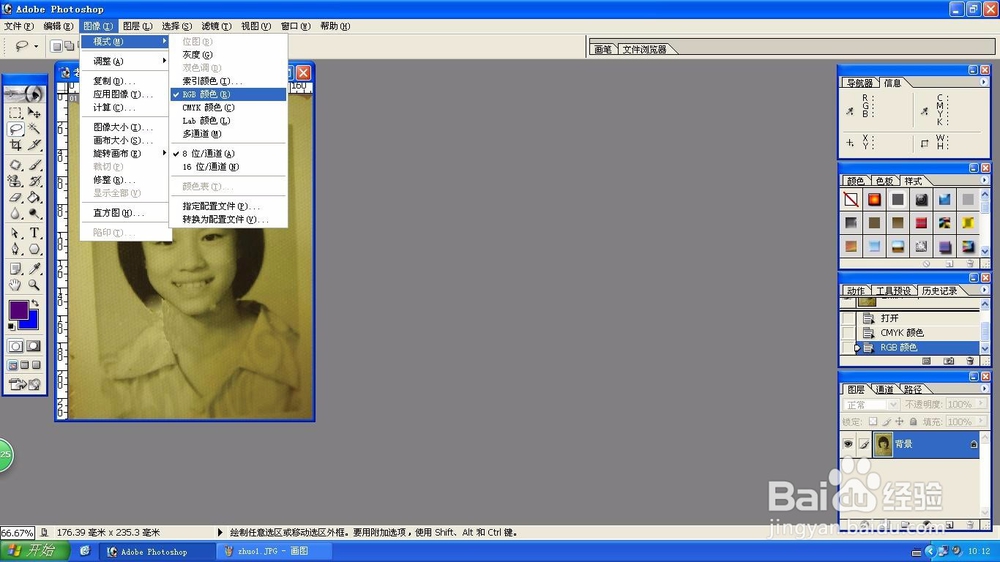Screen dimensions: 1000x562
Task: Open the 文件浏览器 palette well tab
Action: (x=644, y=49)
